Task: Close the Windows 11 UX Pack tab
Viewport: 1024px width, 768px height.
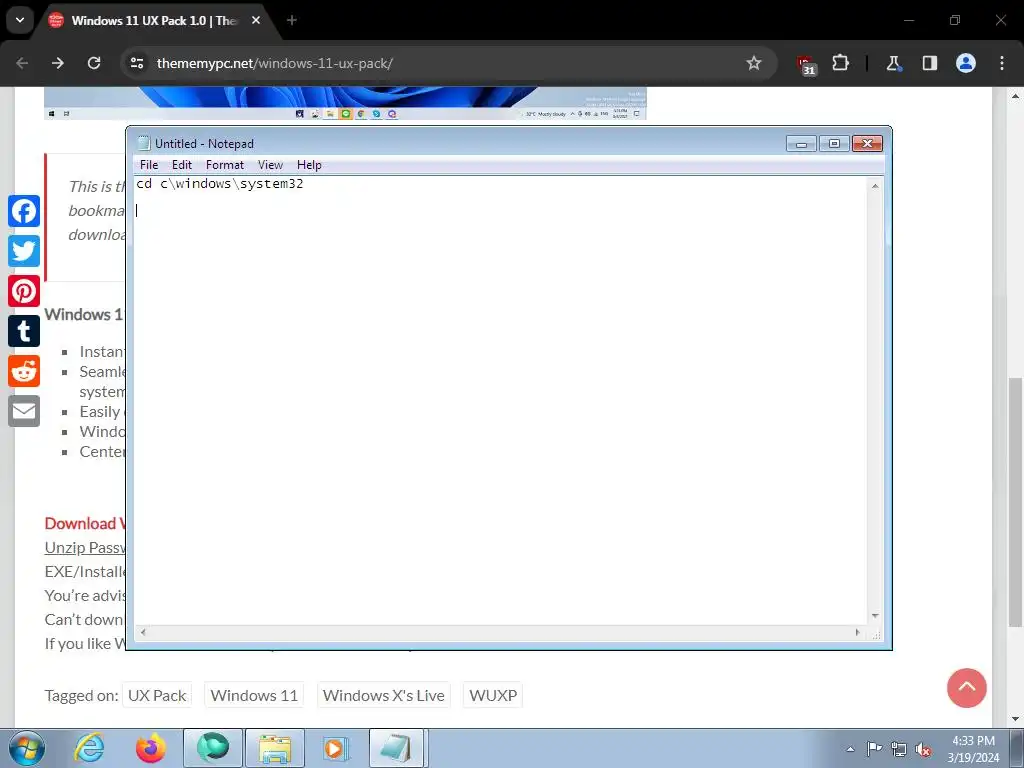Action: [x=256, y=20]
